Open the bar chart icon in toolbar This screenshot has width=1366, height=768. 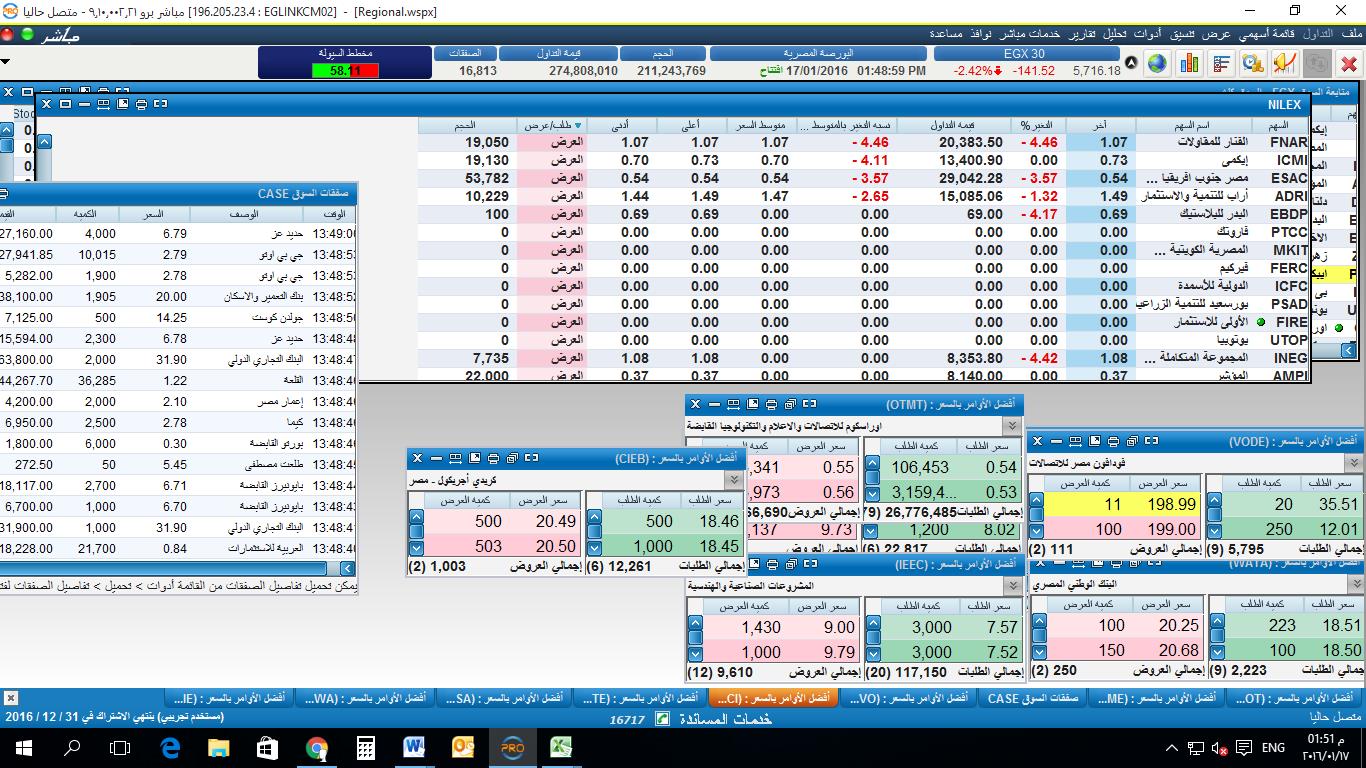(x=1189, y=64)
